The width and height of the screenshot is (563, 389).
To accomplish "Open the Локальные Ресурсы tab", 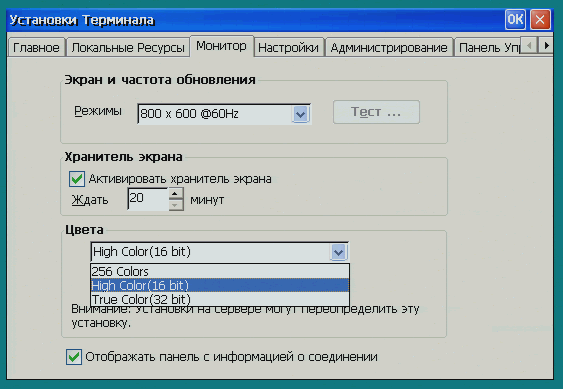I will (x=128, y=47).
